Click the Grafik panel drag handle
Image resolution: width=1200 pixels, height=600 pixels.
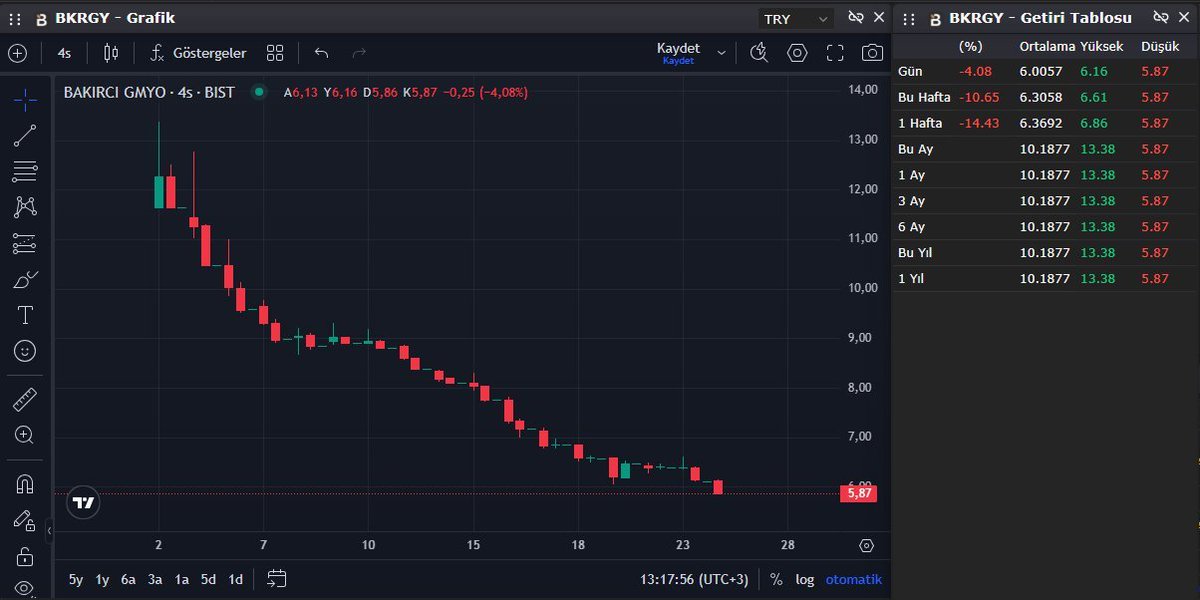pyautogui.click(x=14, y=19)
